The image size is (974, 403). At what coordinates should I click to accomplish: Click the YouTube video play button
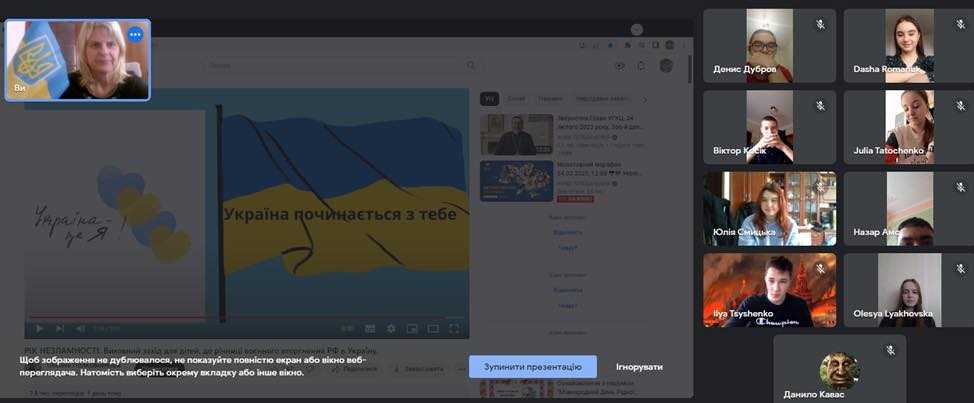(39, 328)
